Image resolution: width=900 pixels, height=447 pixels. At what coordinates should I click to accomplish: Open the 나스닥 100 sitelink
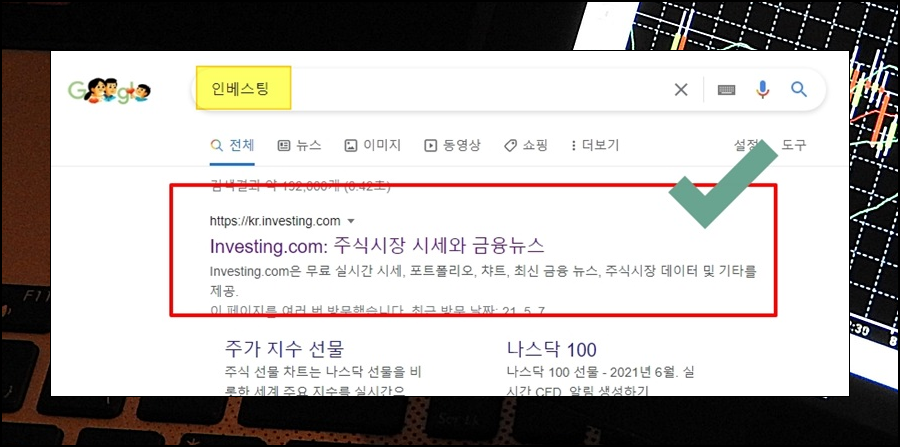552,349
